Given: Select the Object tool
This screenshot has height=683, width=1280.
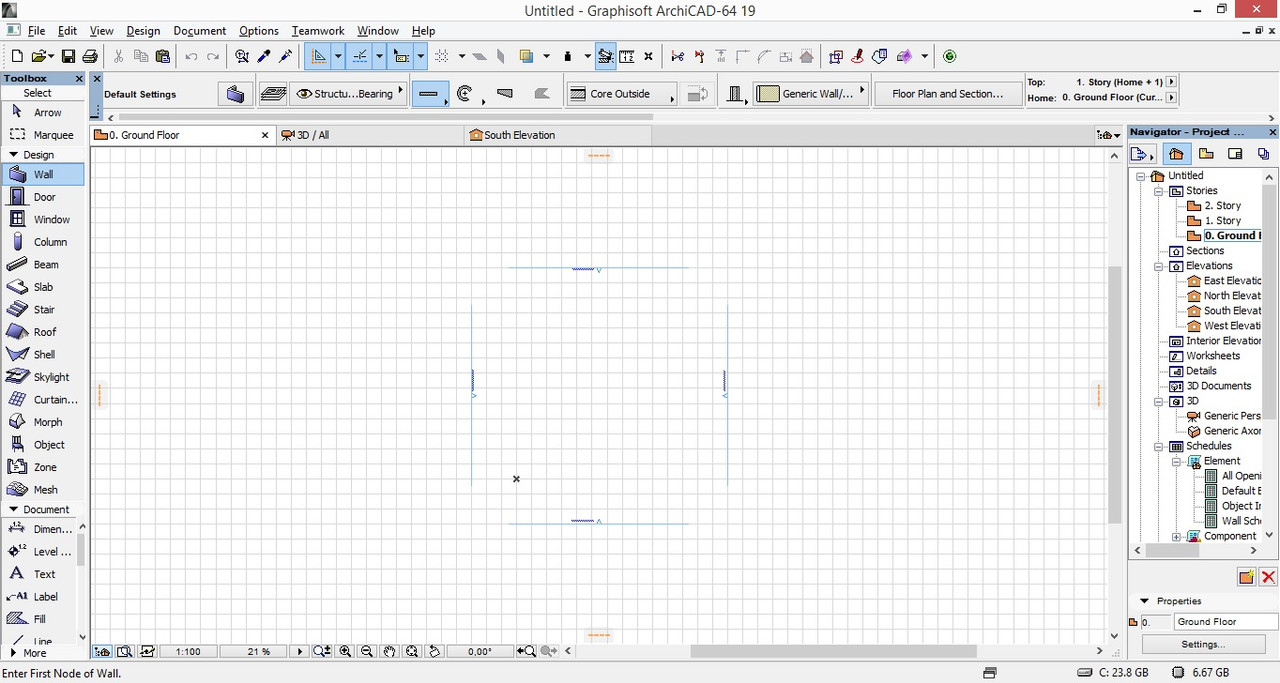Looking at the screenshot, I should pos(43,444).
